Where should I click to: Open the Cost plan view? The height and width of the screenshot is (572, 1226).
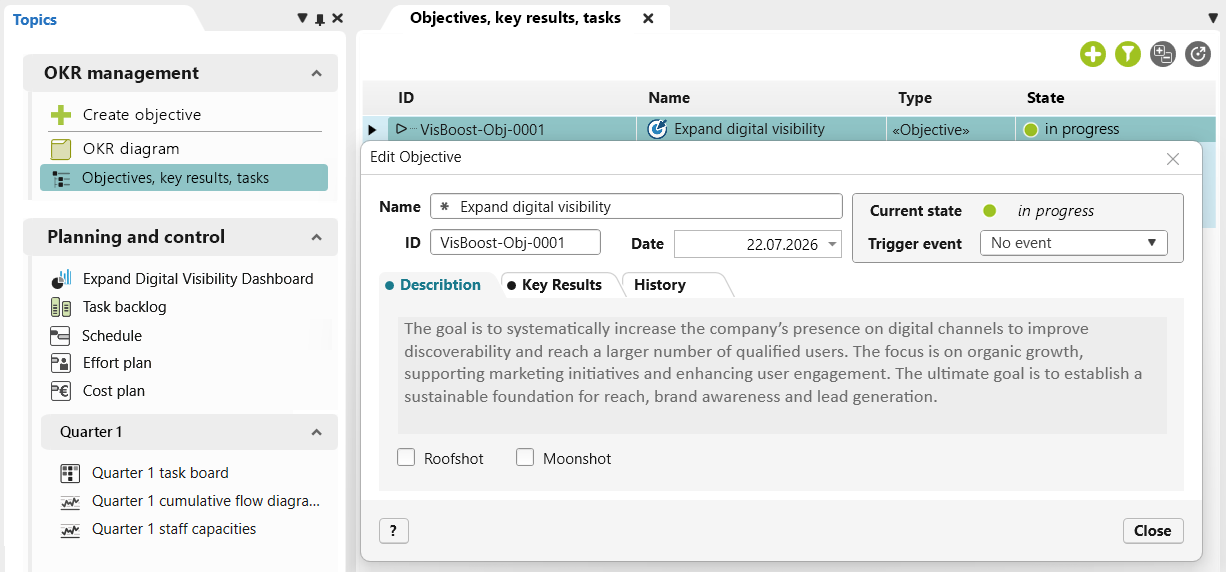point(114,391)
